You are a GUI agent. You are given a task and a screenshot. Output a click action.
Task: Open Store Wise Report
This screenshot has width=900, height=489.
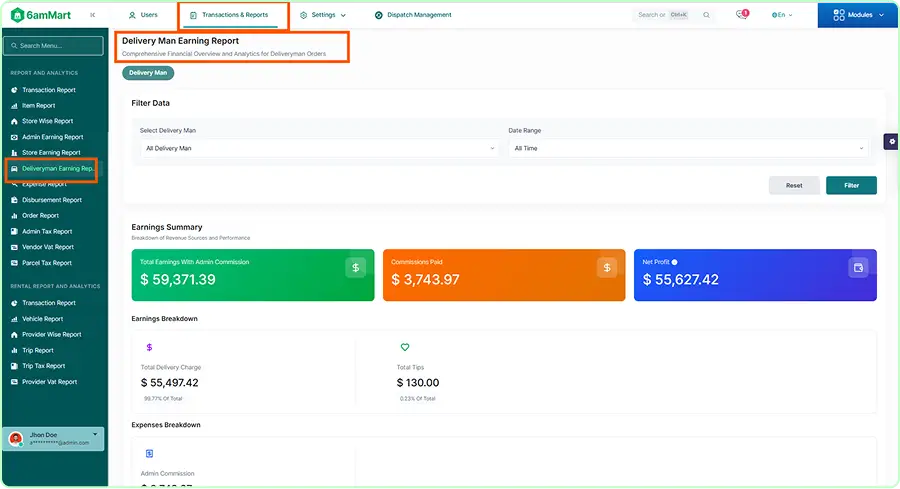coord(47,121)
